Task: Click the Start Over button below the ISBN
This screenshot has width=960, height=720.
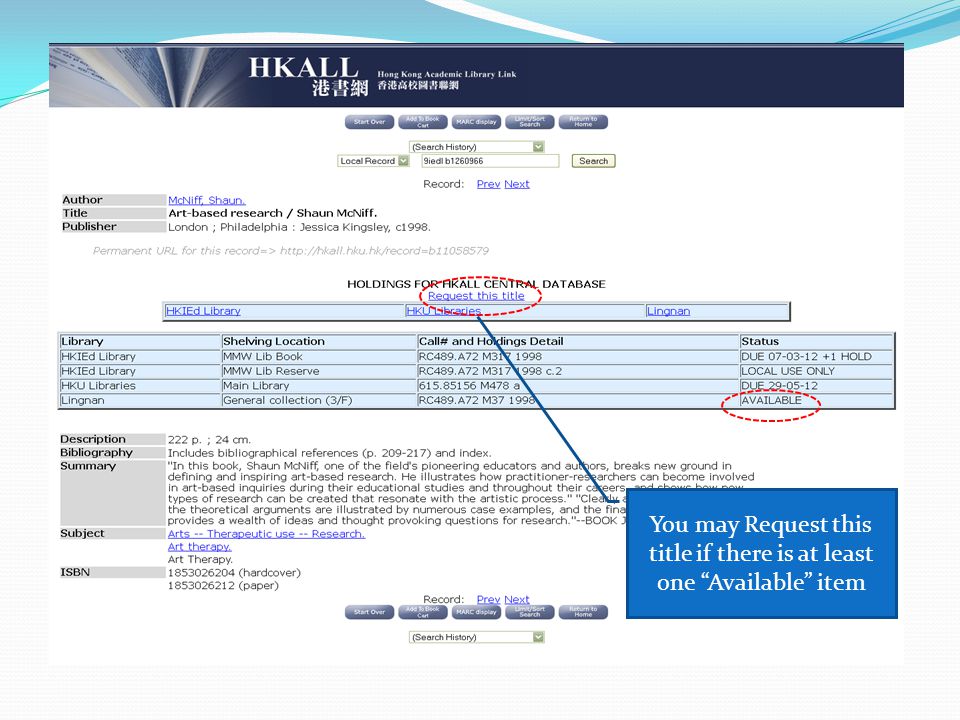Action: [x=369, y=612]
